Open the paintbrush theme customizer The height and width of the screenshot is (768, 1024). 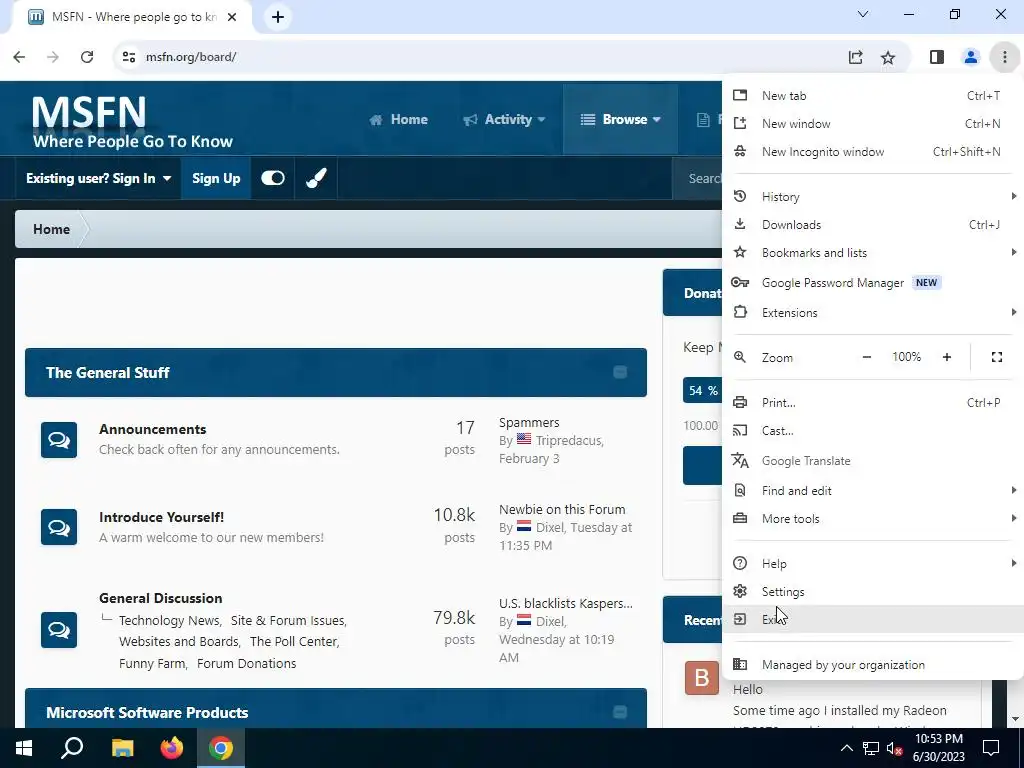(x=317, y=178)
